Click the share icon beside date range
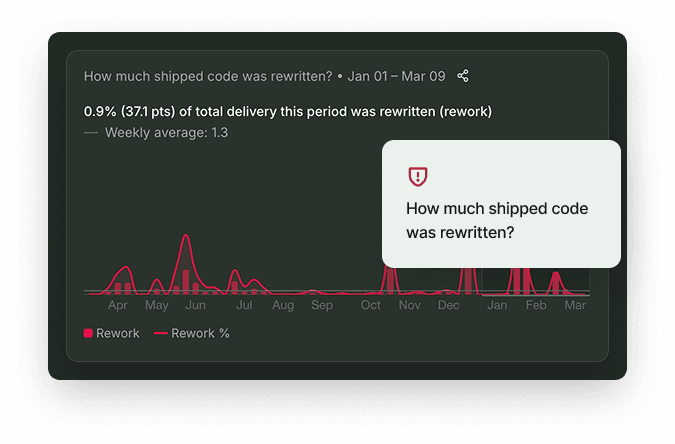Viewport: 675px width, 444px height. [463, 76]
